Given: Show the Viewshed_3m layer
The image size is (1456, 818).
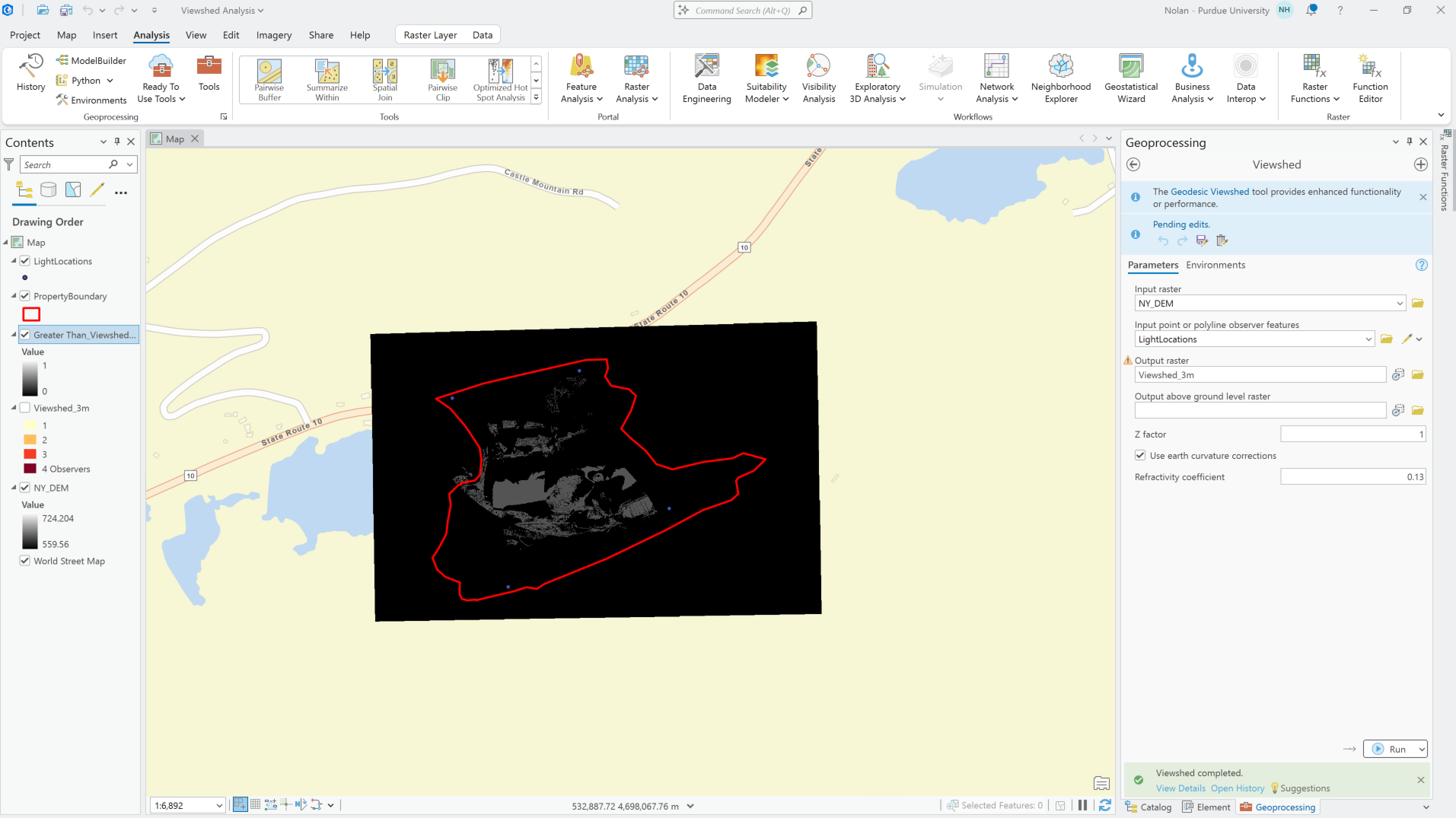Looking at the screenshot, I should 25,408.
